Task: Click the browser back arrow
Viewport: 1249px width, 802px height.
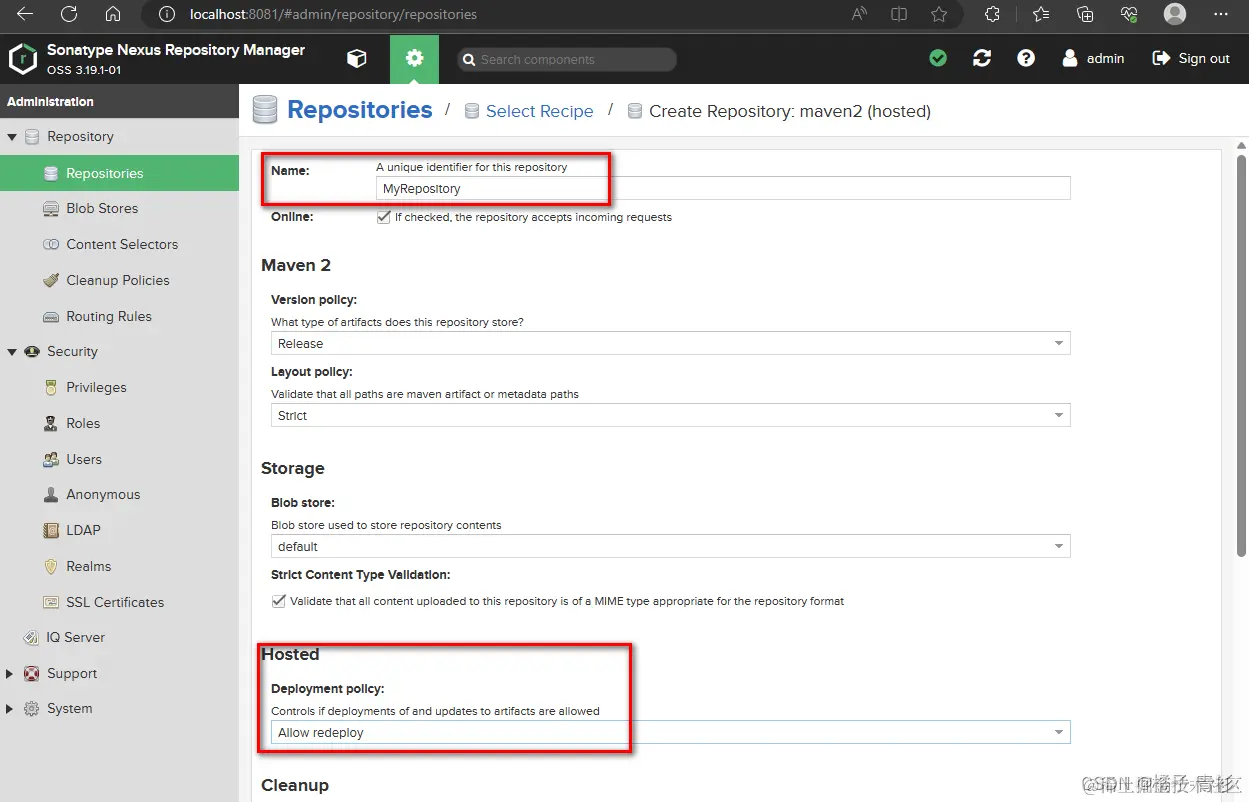Action: click(x=25, y=14)
